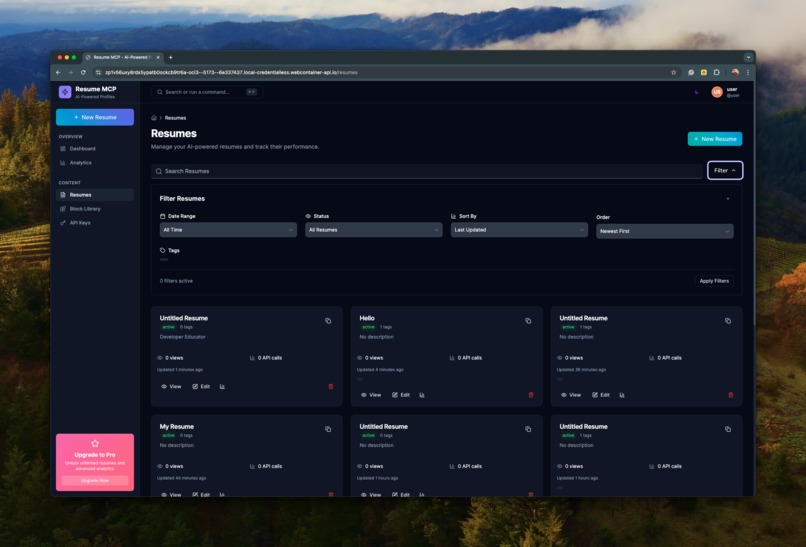Duplicate My Resume using its copy icon
Screen dimensions: 806x547
click(328, 429)
